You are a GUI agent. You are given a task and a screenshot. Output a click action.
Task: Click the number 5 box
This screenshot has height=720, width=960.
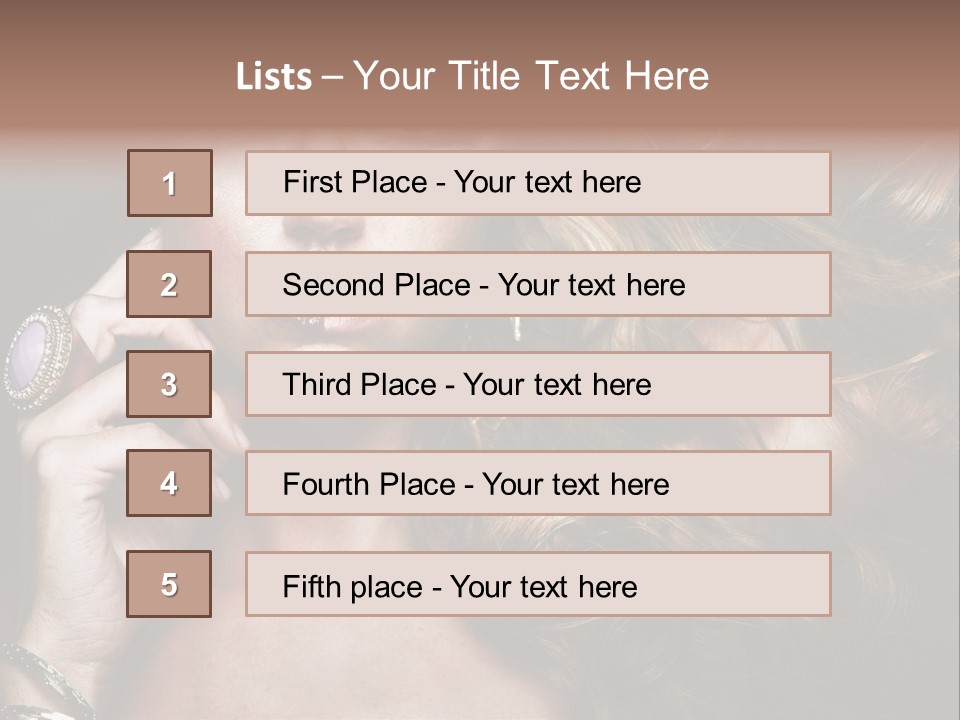169,584
